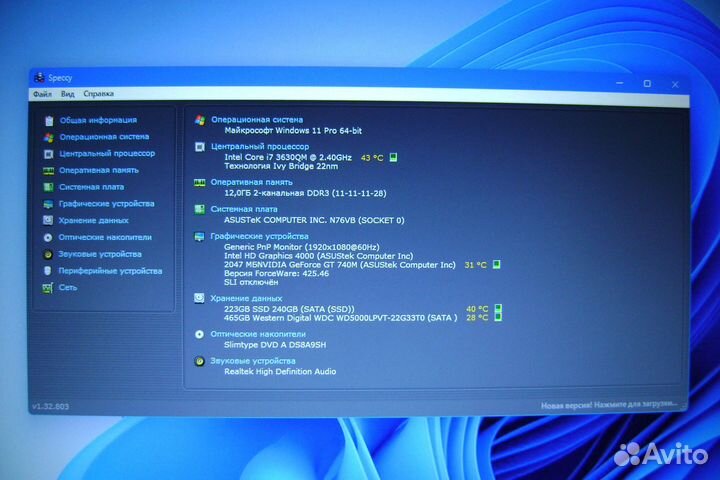Click the GPU temperature indicator next to 31 °C
This screenshot has width=720, height=480.
click(496, 265)
